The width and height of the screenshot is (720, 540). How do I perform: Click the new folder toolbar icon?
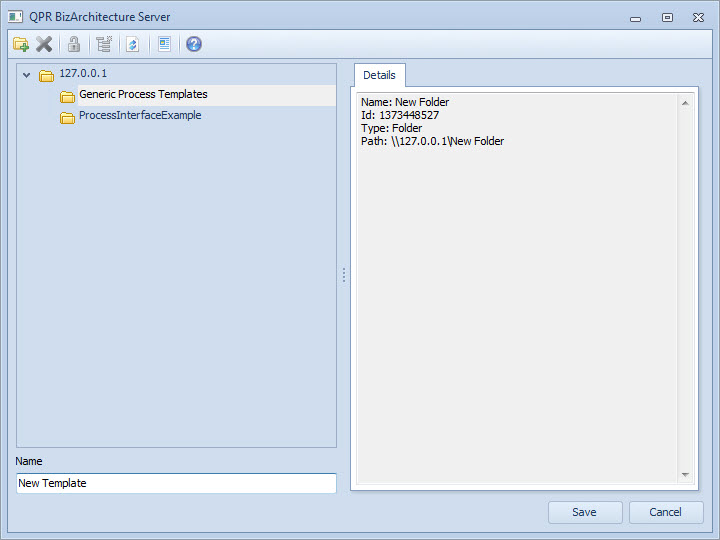pos(21,44)
